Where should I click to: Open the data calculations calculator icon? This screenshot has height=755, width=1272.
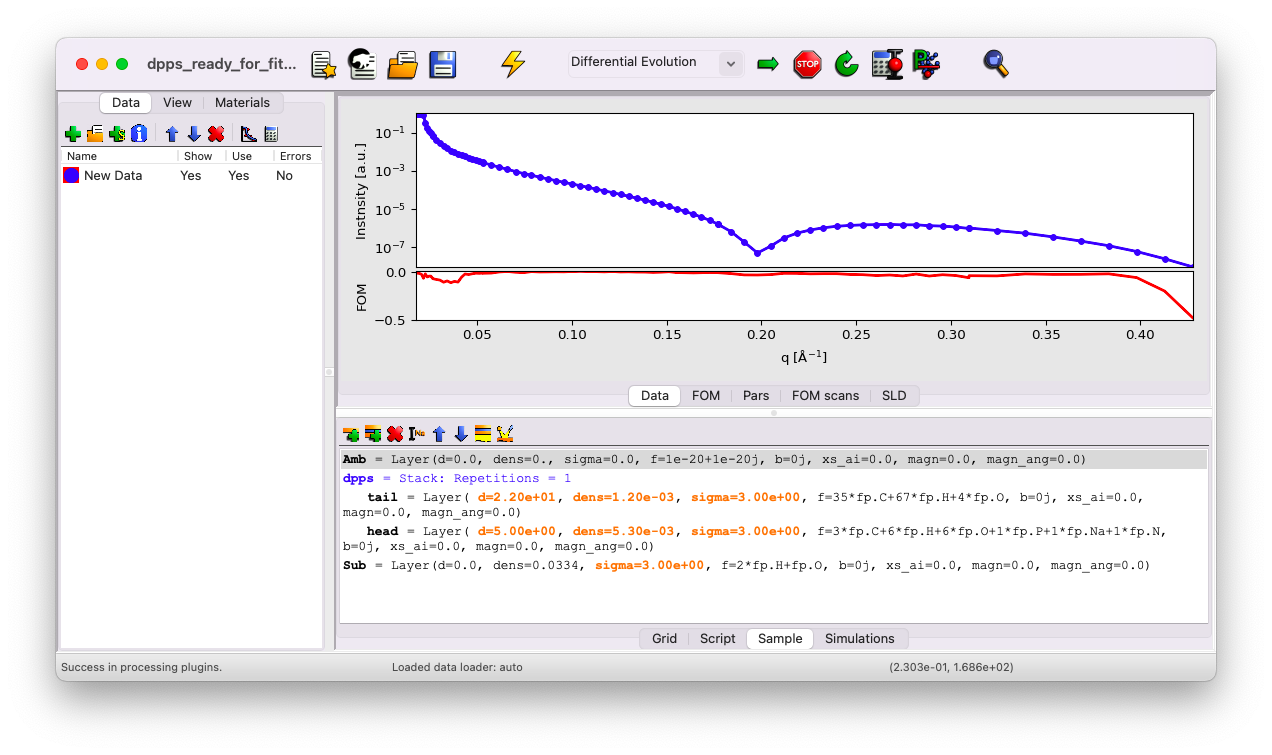pos(271,133)
